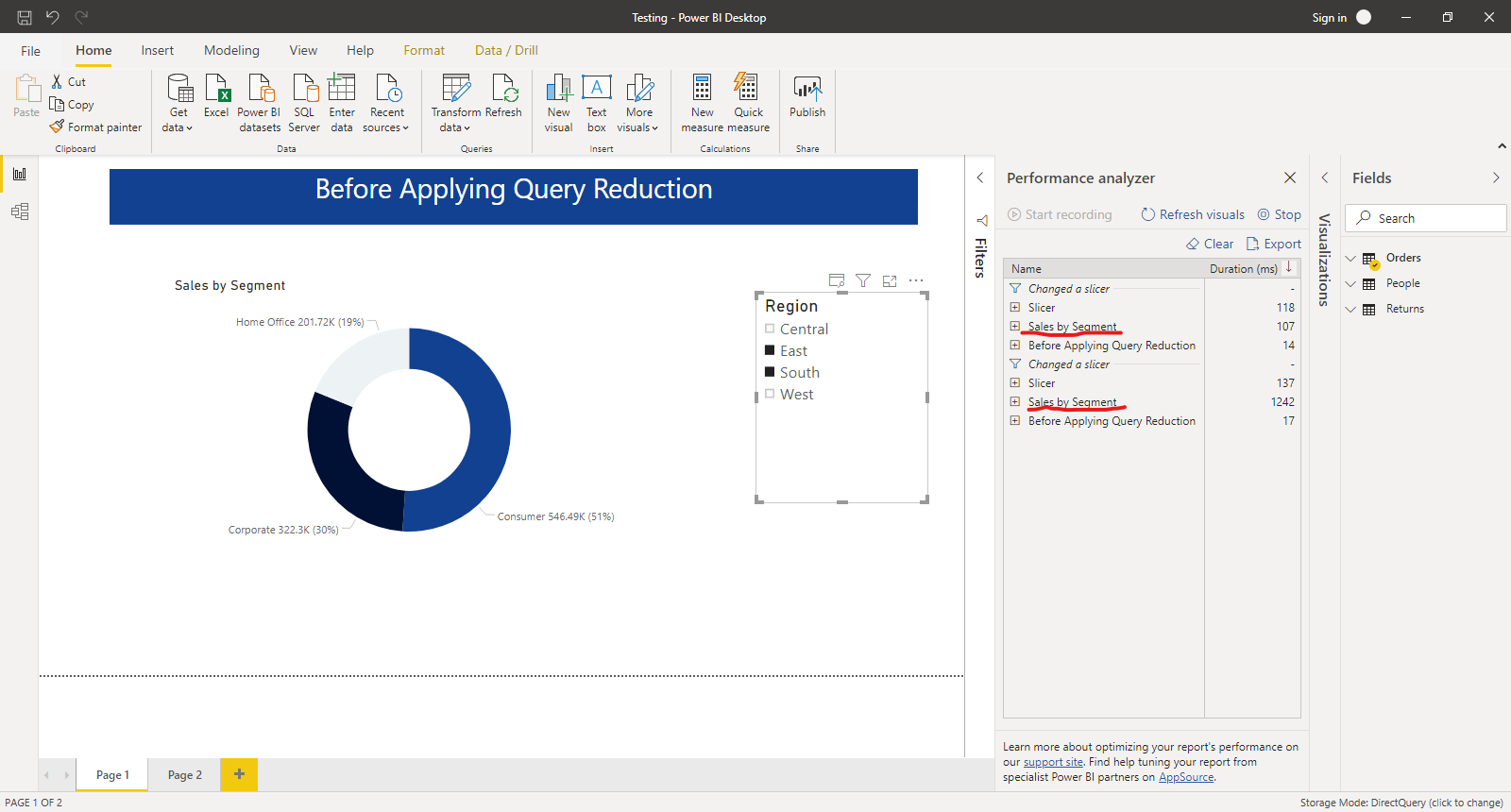Click the Storage Mode DirectQuery status
The height and width of the screenshot is (812, 1511).
[1401, 803]
